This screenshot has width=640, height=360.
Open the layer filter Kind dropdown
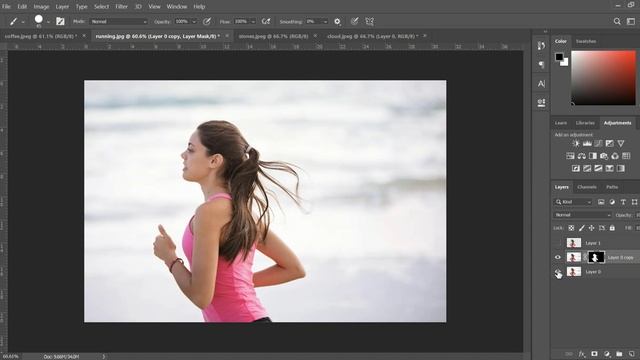[573, 202]
